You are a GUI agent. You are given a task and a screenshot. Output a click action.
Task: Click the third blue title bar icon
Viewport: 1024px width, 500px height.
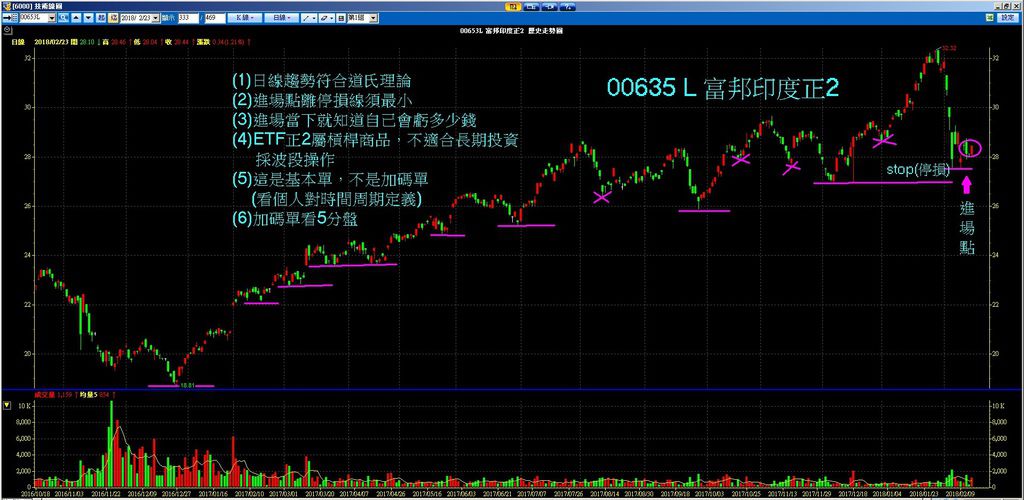tap(549, 5)
